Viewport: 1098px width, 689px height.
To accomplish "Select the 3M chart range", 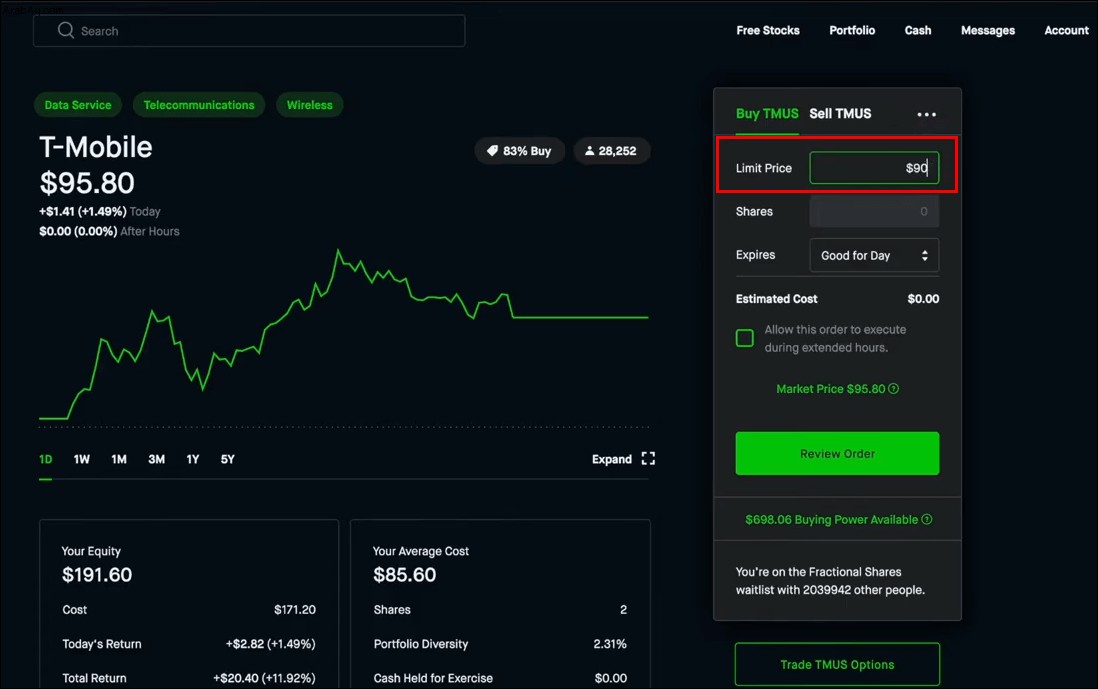I will pos(156,459).
